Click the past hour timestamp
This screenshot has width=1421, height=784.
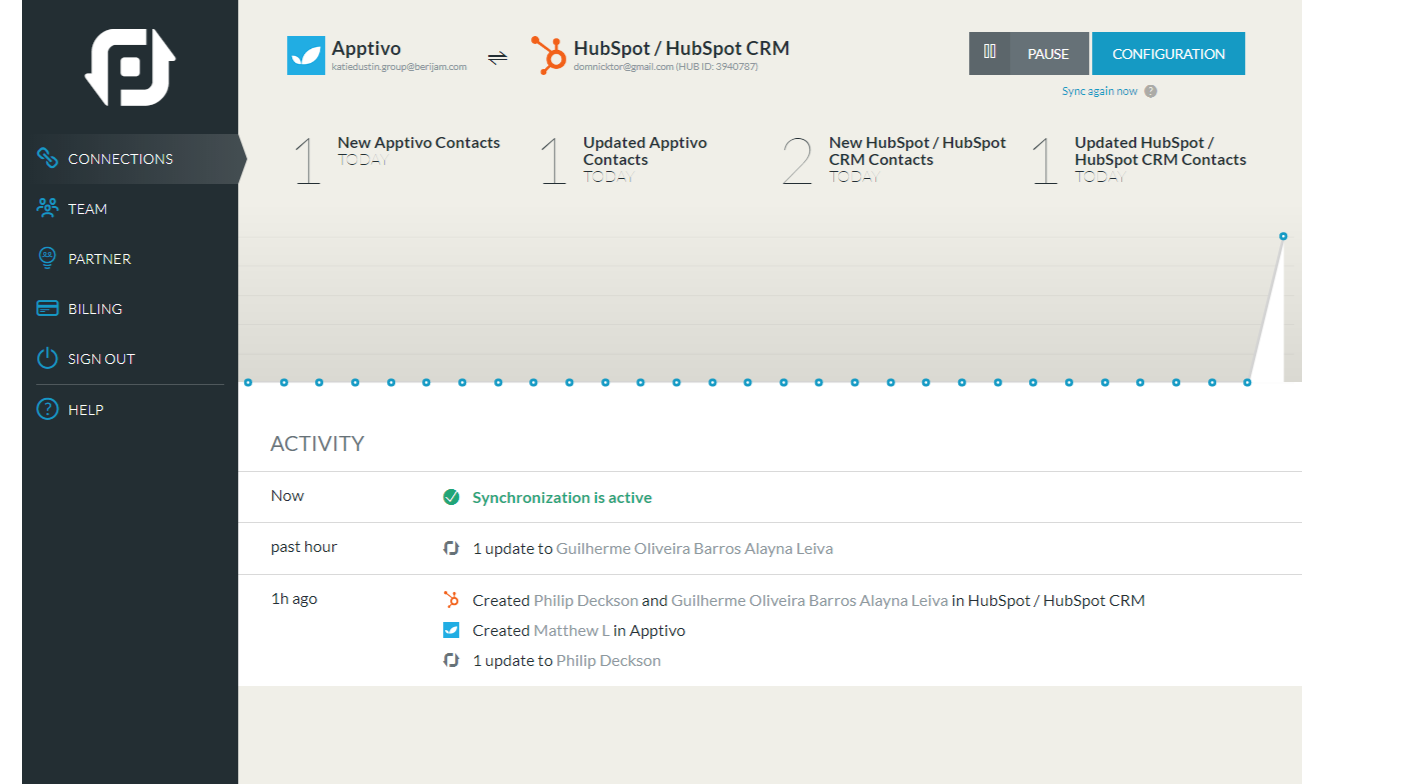click(304, 547)
